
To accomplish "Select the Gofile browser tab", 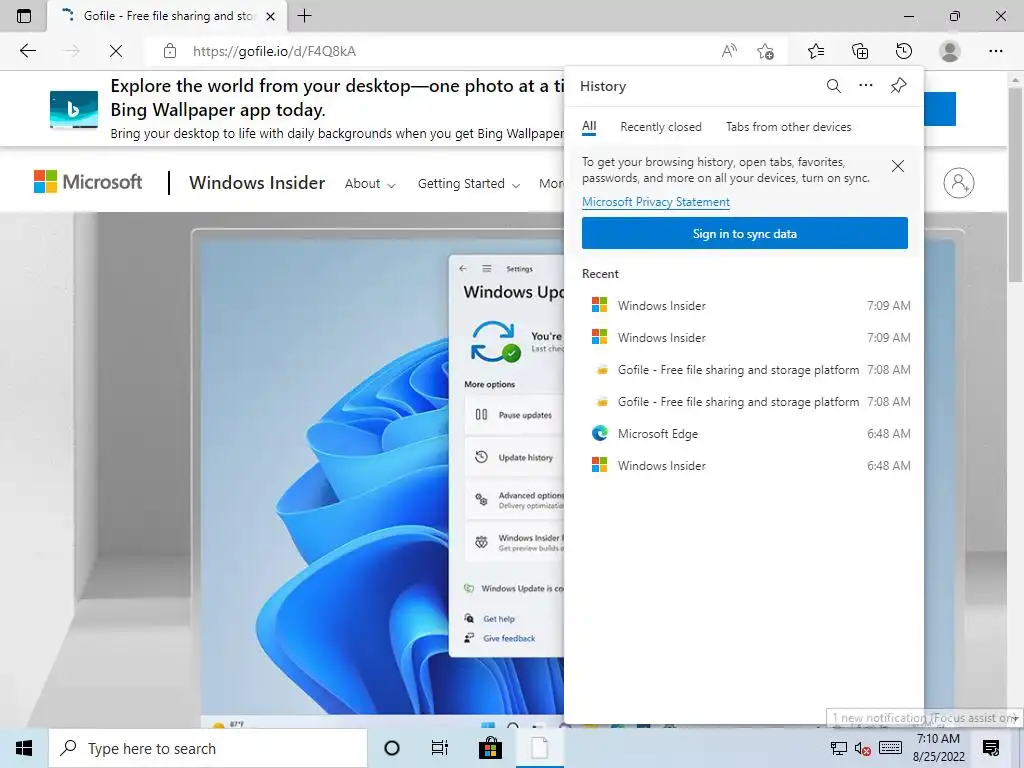I will coord(167,16).
